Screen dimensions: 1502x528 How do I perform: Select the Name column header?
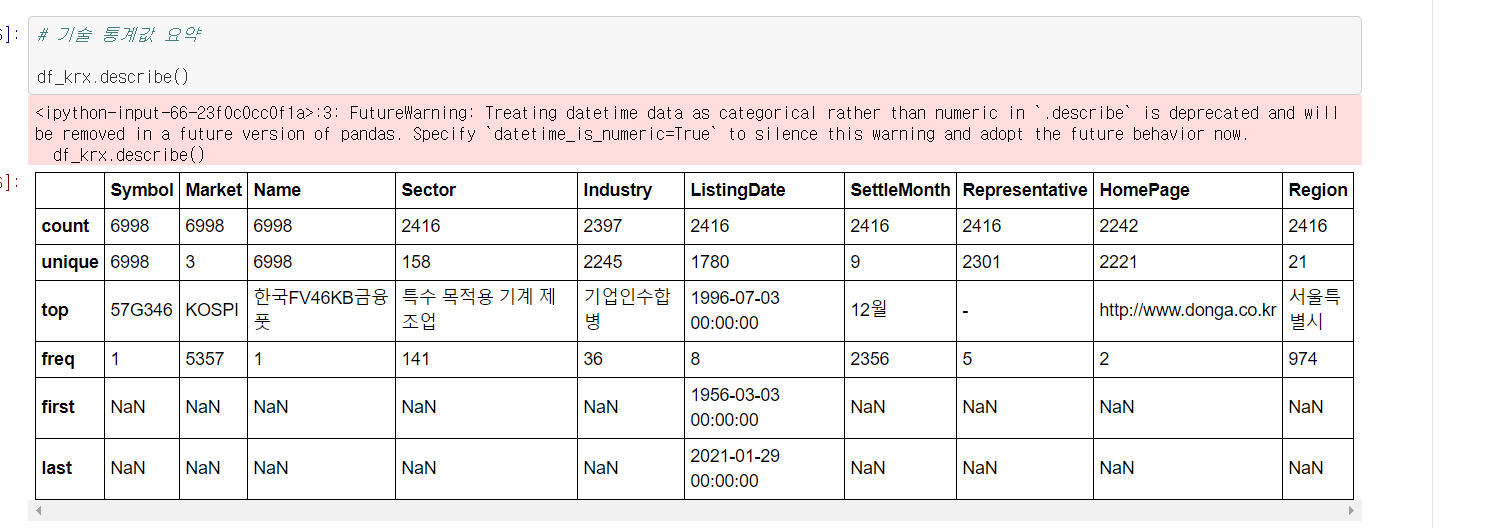click(x=321, y=190)
